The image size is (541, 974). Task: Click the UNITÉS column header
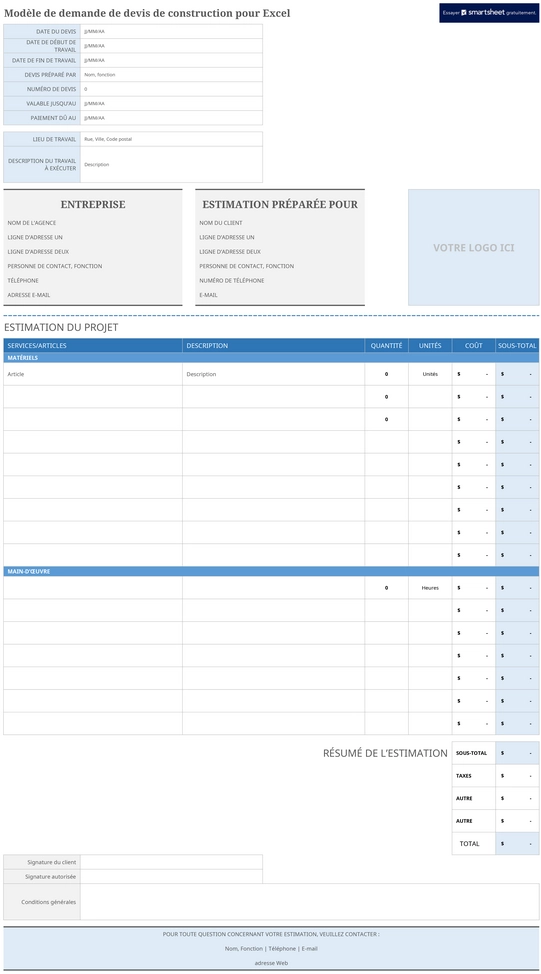430,346
